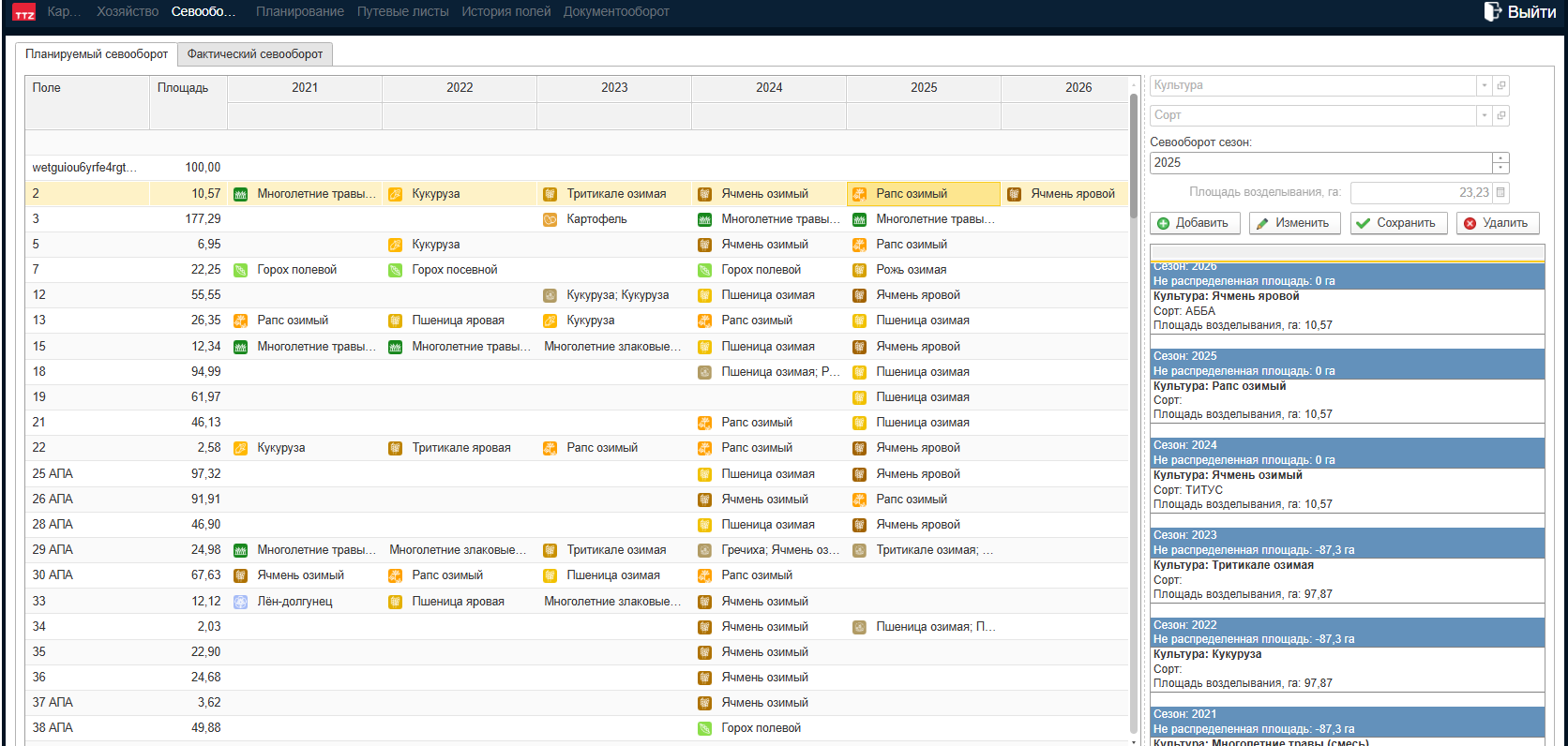Click Тритикале яровая crop icon in field 22 row
The width and height of the screenshot is (1568, 746).
pos(395,448)
